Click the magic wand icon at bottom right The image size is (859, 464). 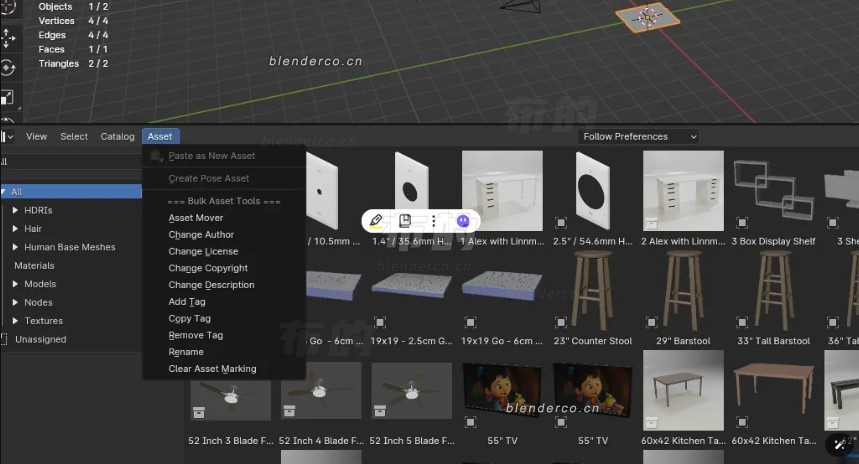[840, 444]
